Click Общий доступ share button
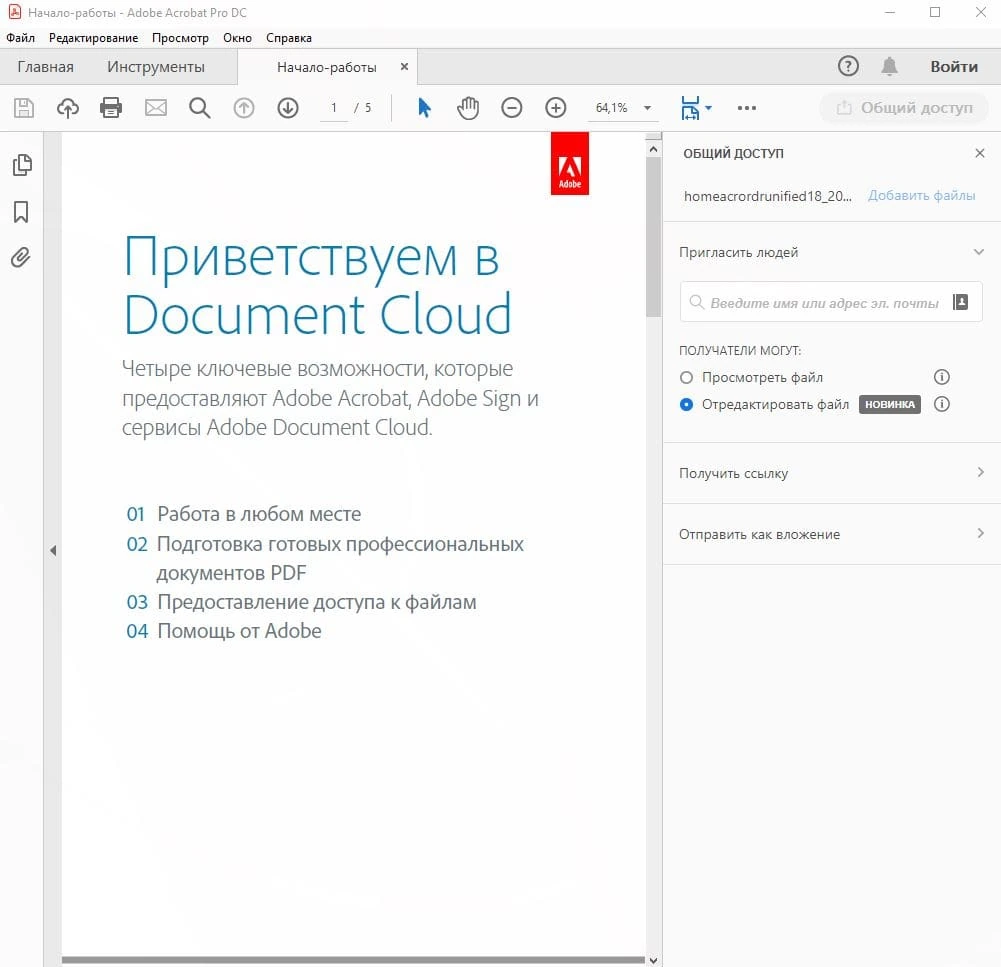This screenshot has height=967, width=1001. coord(905,108)
